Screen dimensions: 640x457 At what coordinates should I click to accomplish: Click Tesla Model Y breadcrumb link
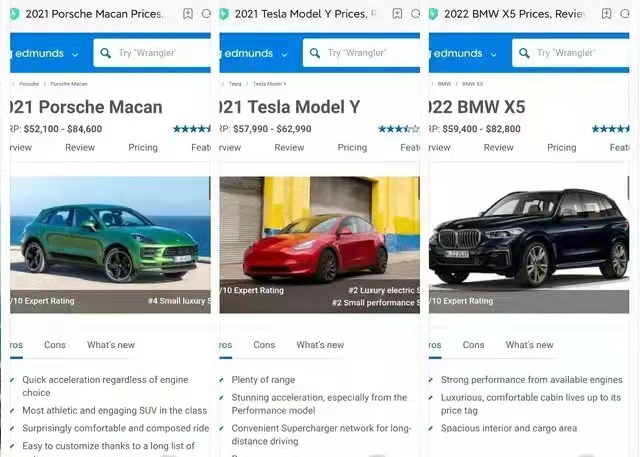269,84
